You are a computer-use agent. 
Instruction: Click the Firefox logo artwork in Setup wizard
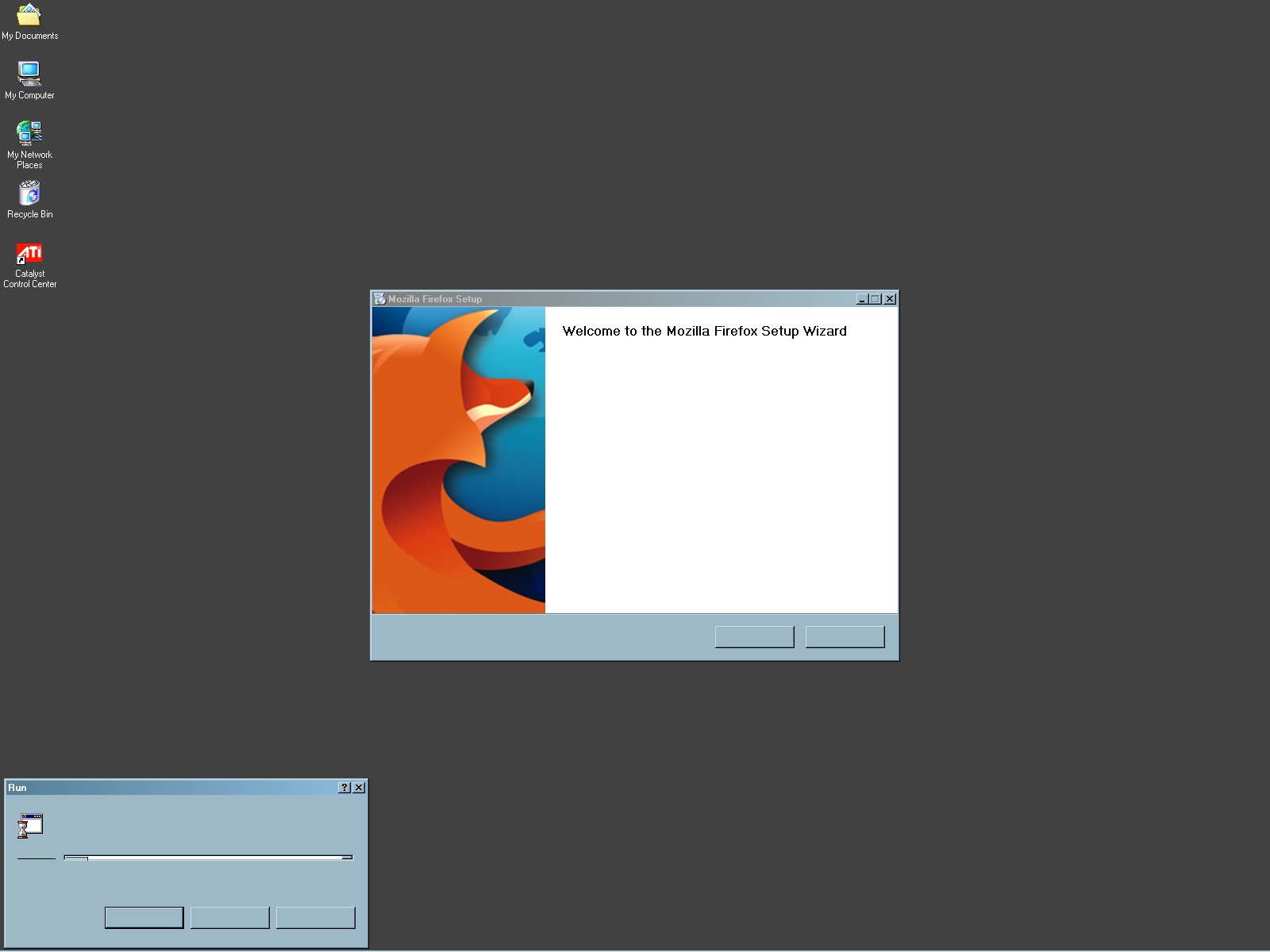(x=459, y=460)
